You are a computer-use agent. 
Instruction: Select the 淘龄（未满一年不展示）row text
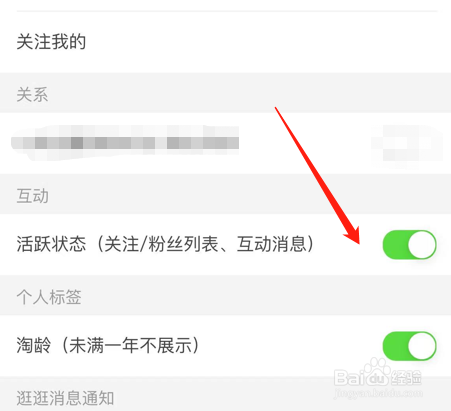point(108,345)
